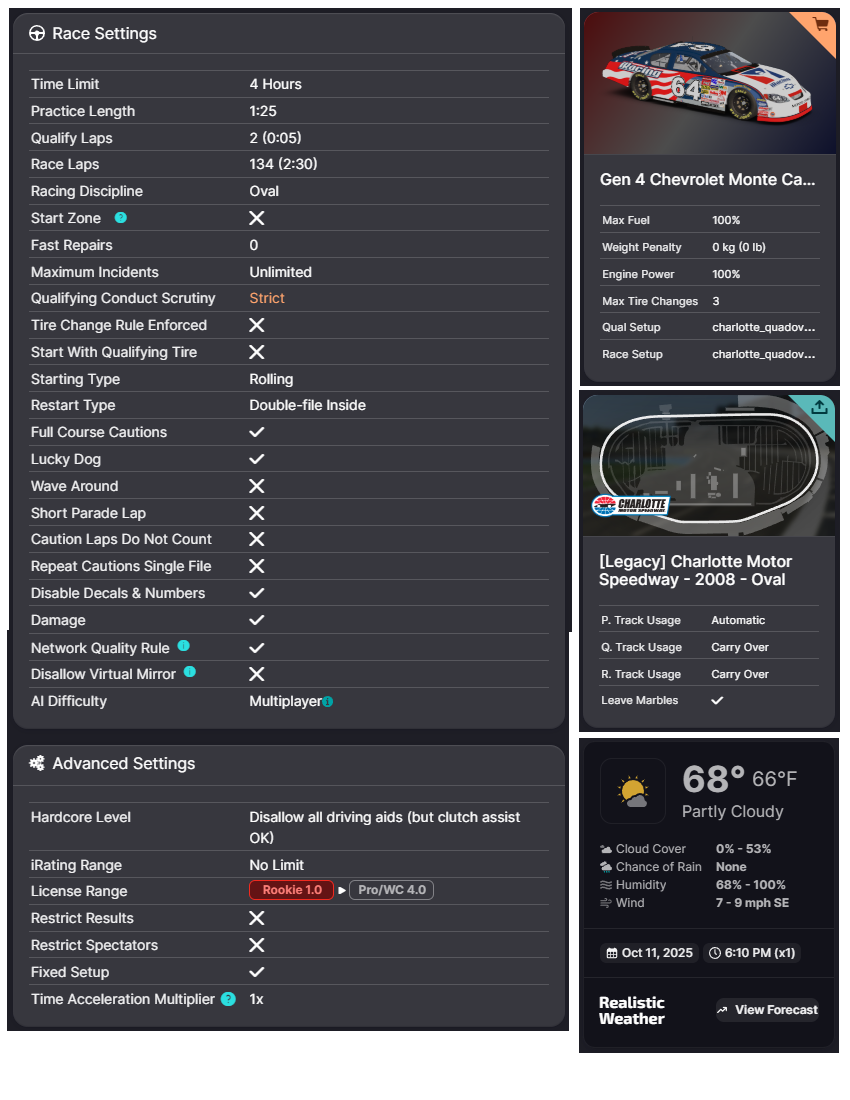This screenshot has height=1100, width=850.
Task: Click the AI Difficulty Multiplayer info icon
Action: click(x=328, y=702)
